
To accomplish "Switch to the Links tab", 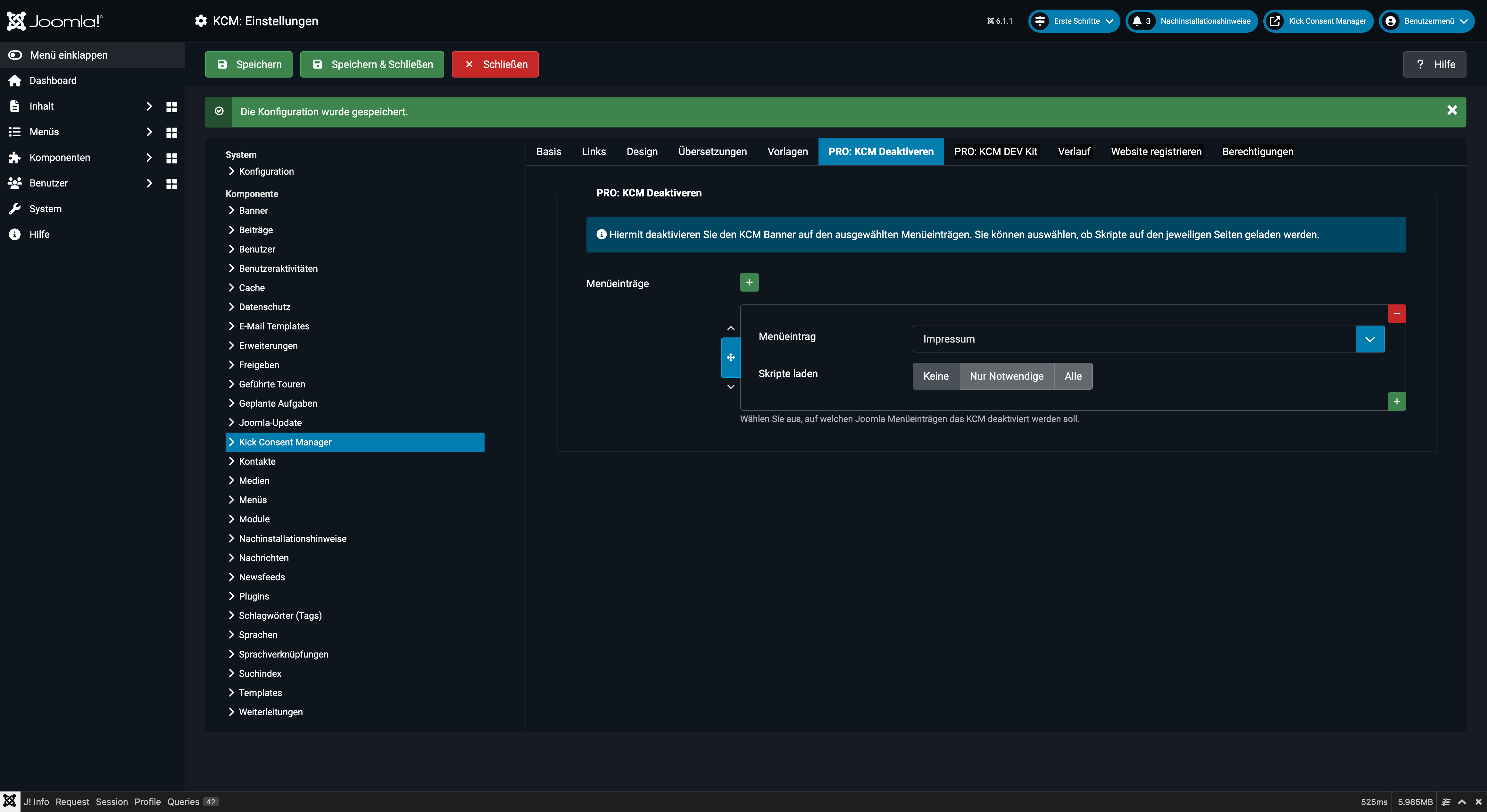I will click(594, 151).
